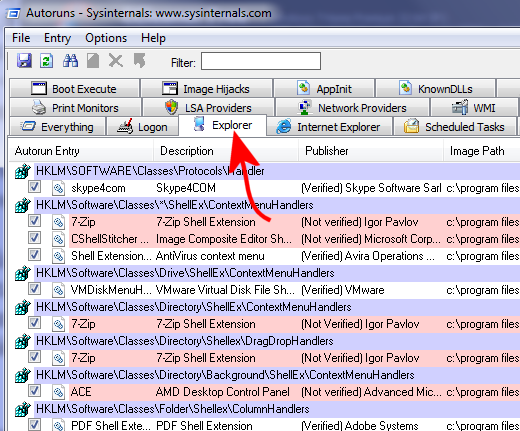The height and width of the screenshot is (431, 520).
Task: Select the HKLM\SOFTWARE\Classes\Protocols\Handler row
Action: point(277,171)
